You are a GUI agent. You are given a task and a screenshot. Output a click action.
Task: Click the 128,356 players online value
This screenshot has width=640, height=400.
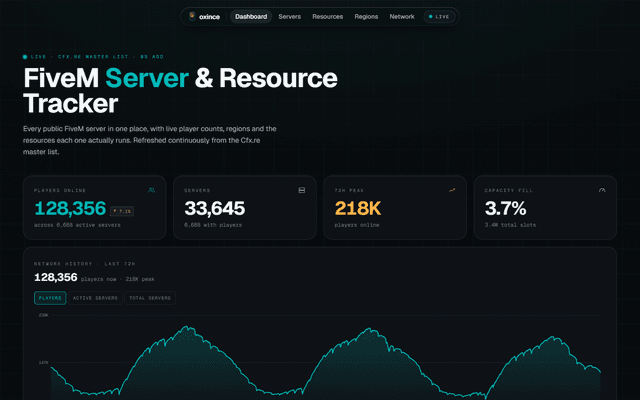70,208
